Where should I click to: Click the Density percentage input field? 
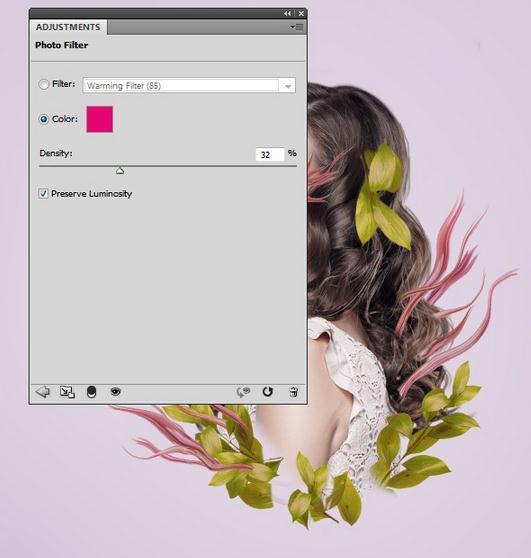click(270, 154)
